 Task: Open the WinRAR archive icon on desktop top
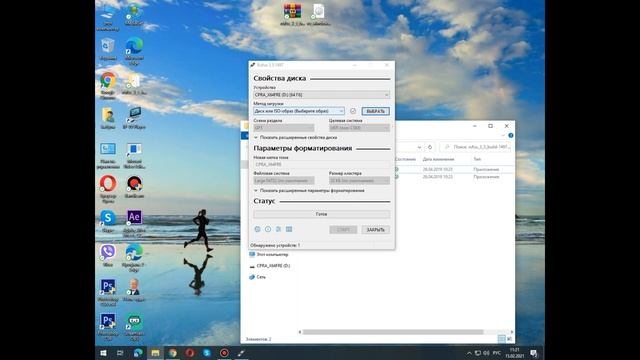(293, 15)
